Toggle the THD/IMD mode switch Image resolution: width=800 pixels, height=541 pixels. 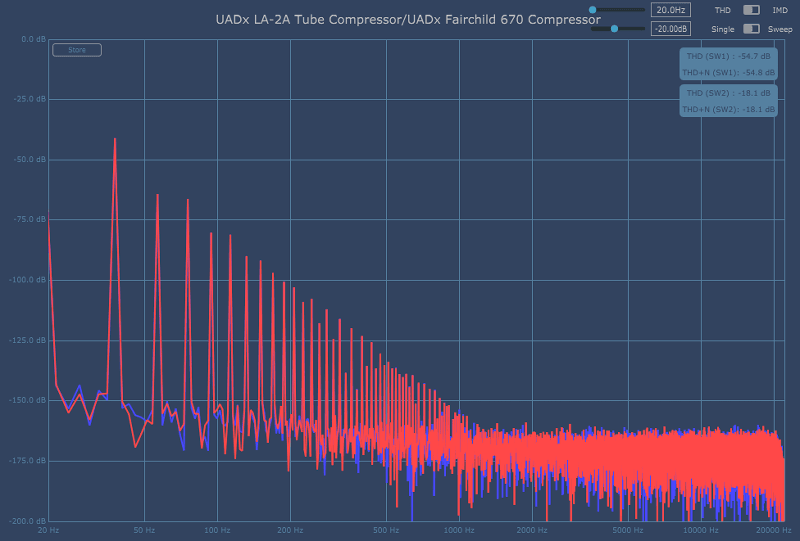pyautogui.click(x=751, y=10)
